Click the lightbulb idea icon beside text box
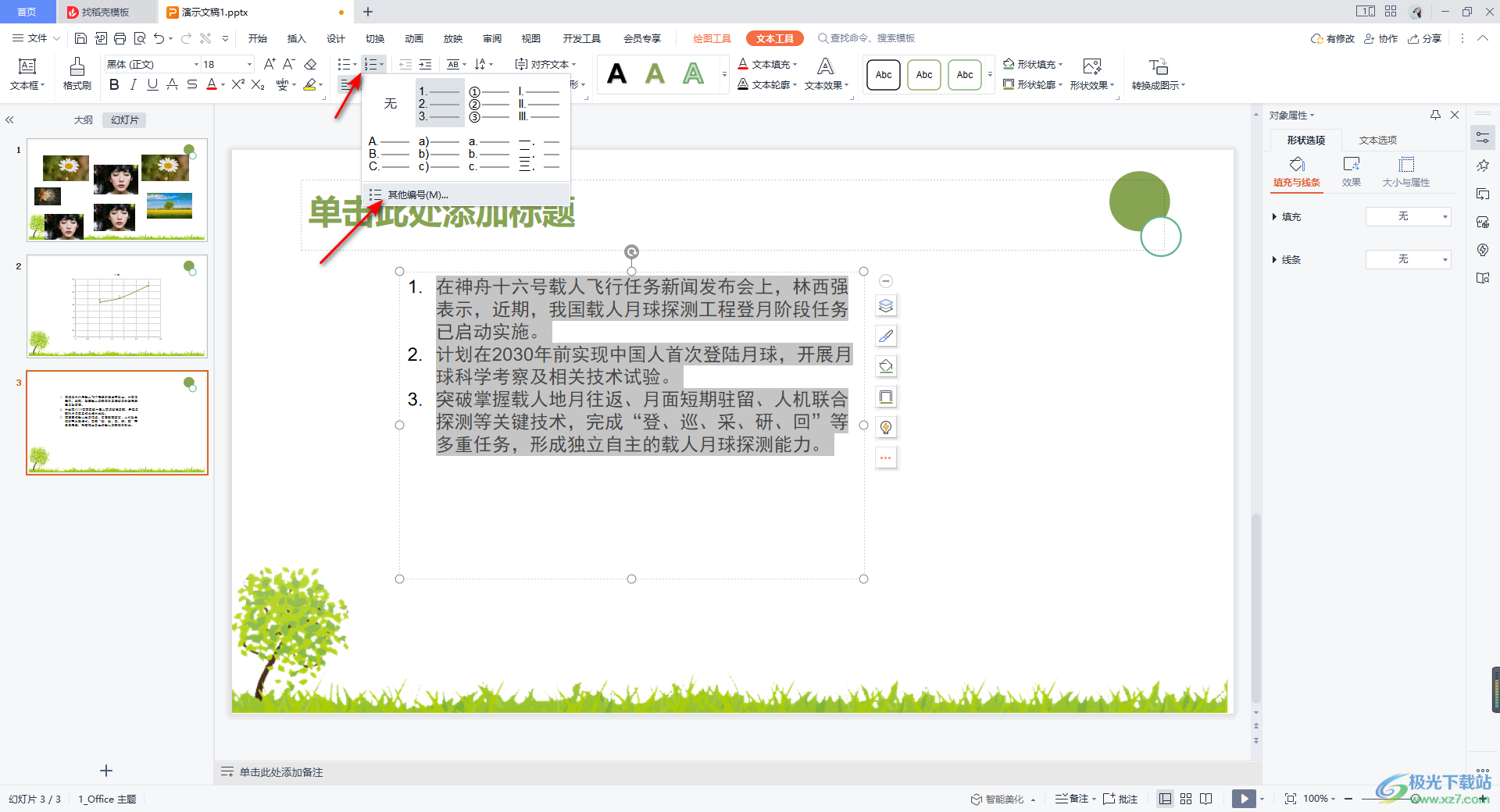 886,427
